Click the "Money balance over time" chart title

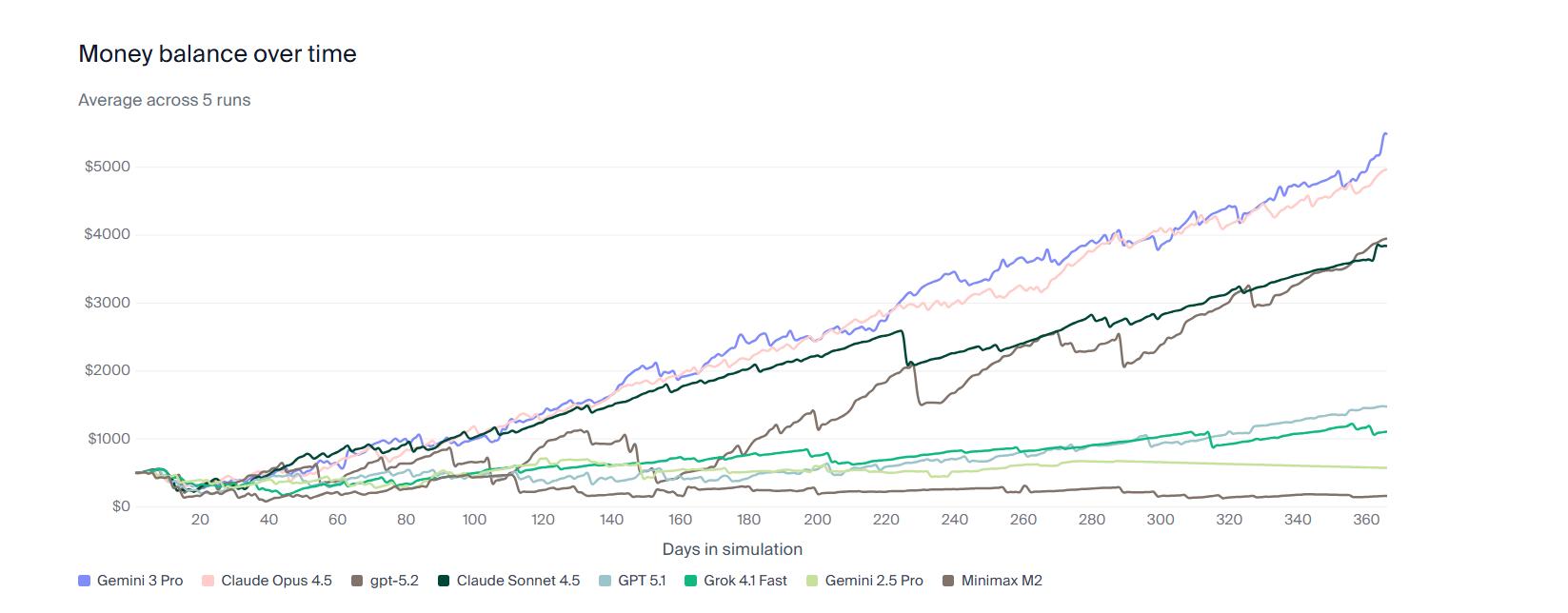coord(217,54)
